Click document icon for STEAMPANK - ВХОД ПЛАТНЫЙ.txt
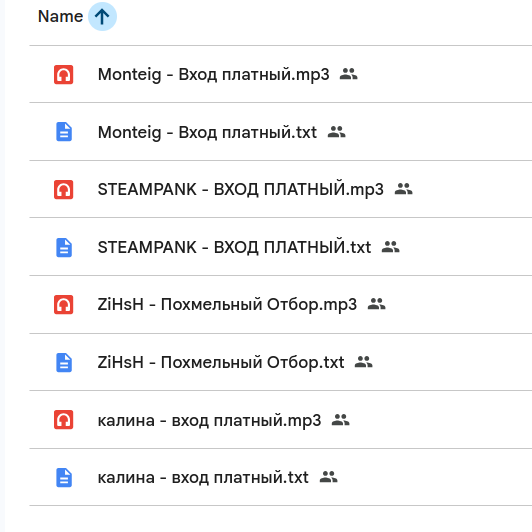The image size is (532, 532). point(64,247)
